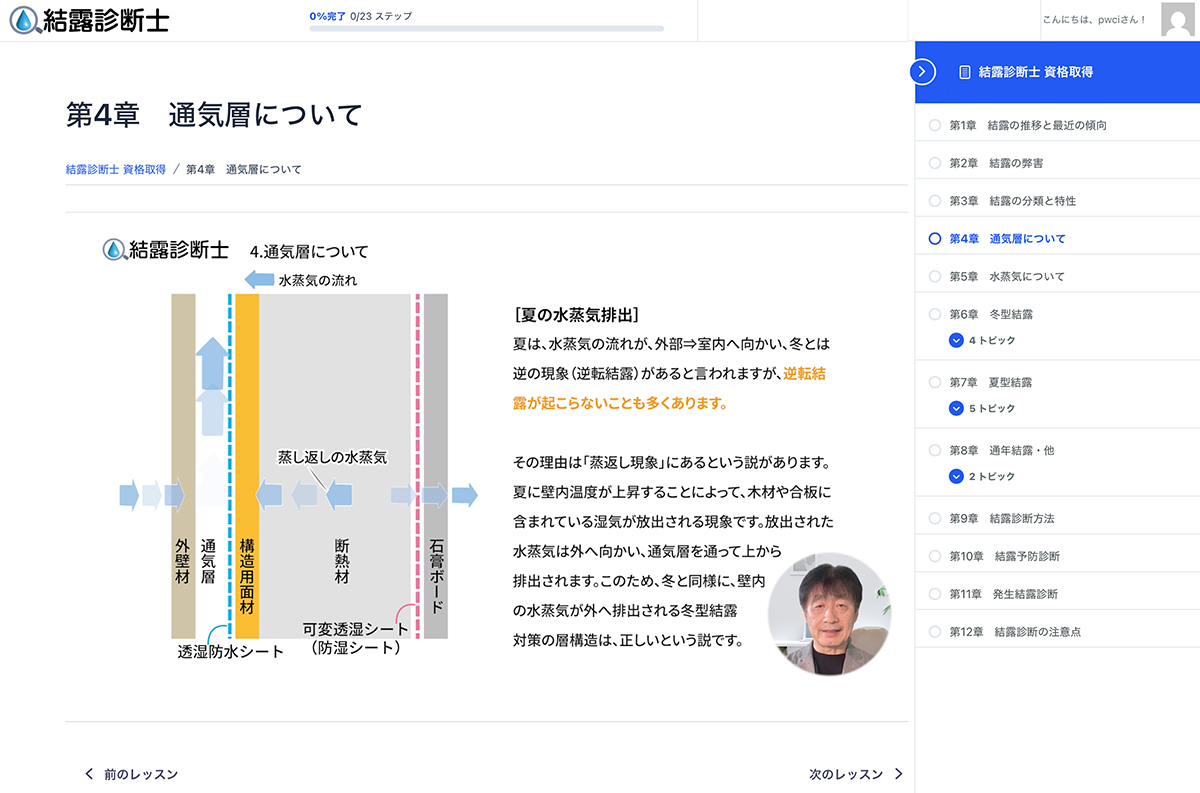Click the course progress bar
This screenshot has width=1200, height=793.
(486, 28)
